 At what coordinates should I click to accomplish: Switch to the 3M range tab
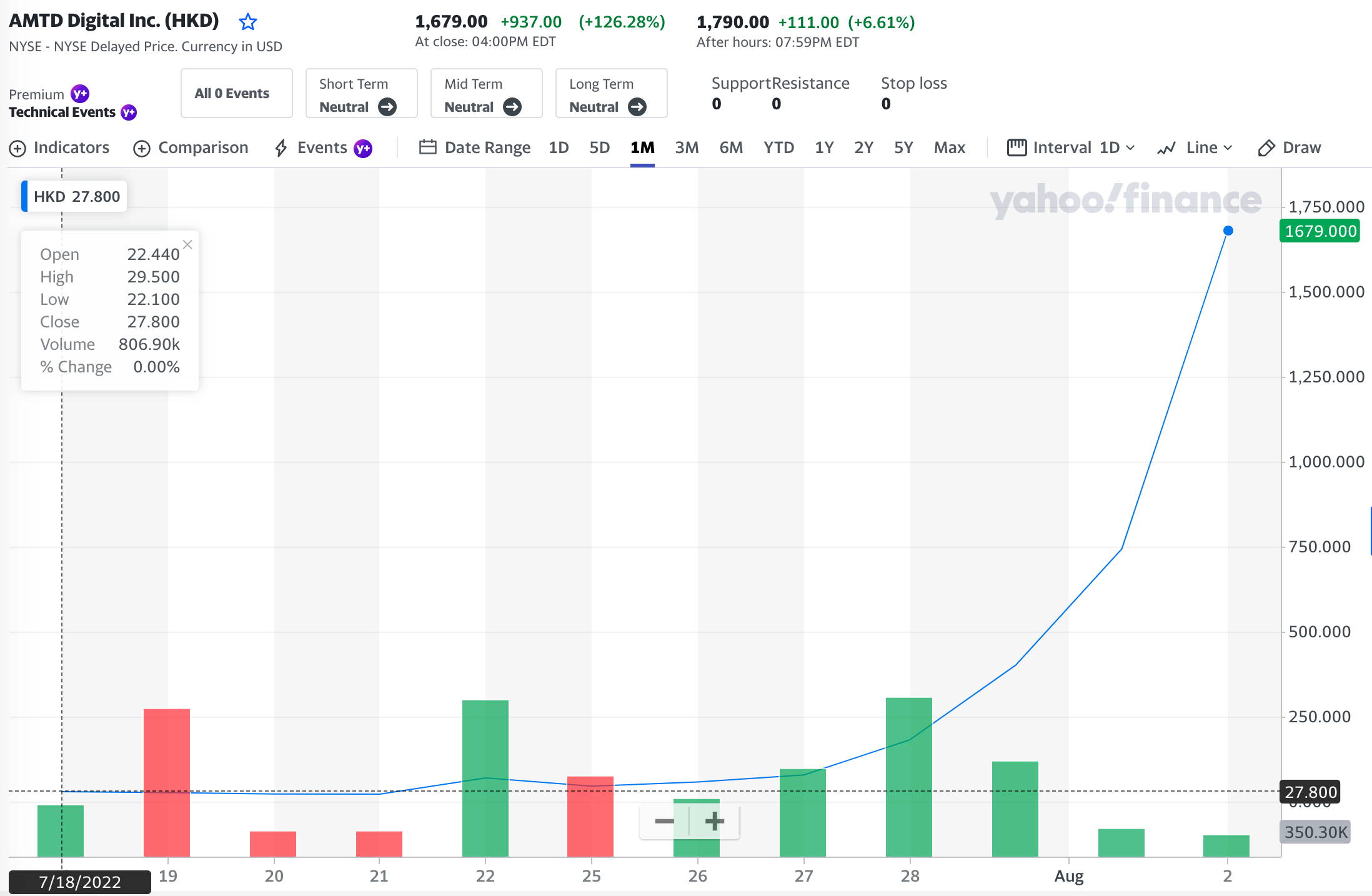click(686, 148)
